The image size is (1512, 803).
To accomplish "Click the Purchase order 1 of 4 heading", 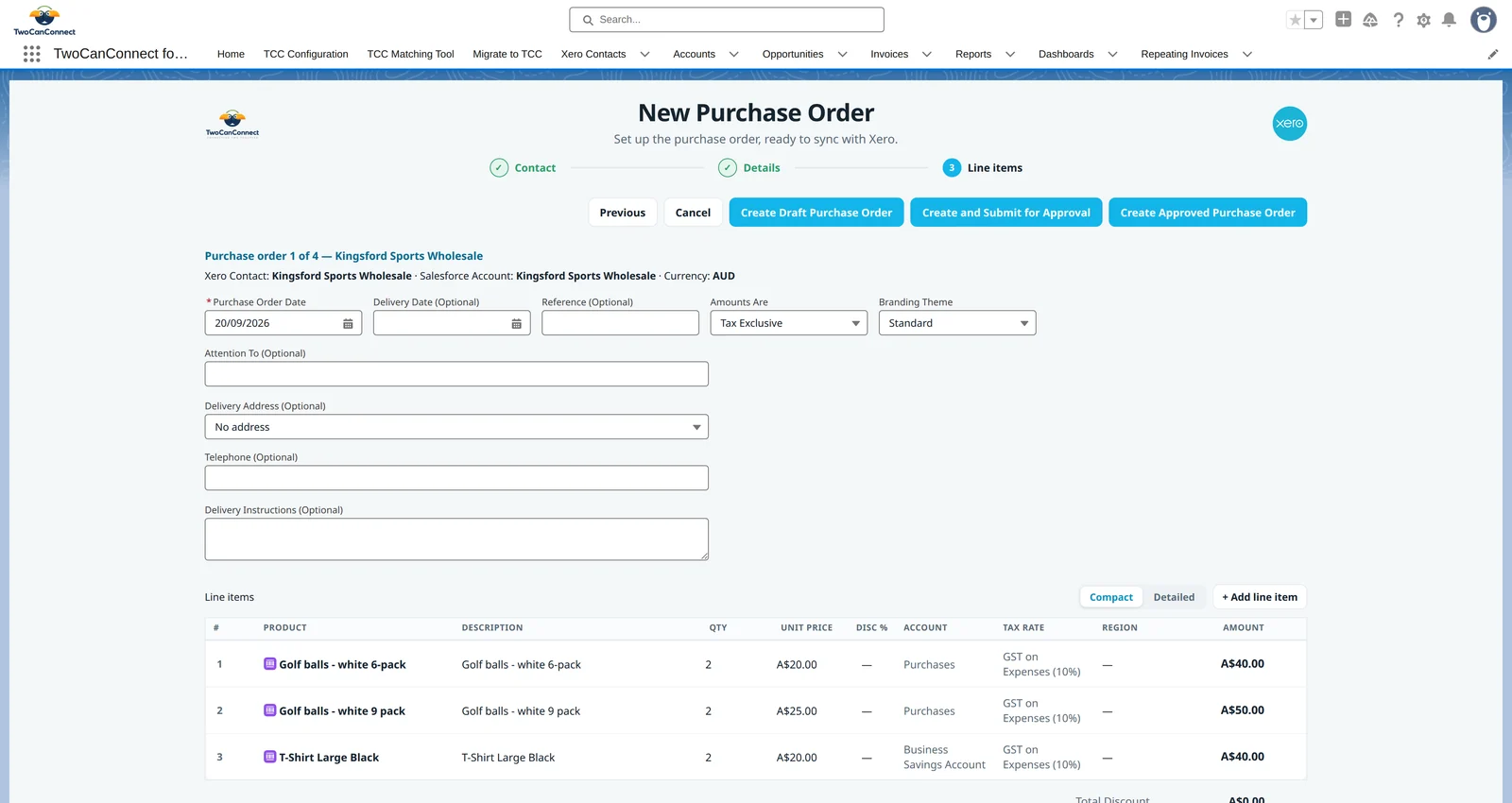I will [x=344, y=256].
